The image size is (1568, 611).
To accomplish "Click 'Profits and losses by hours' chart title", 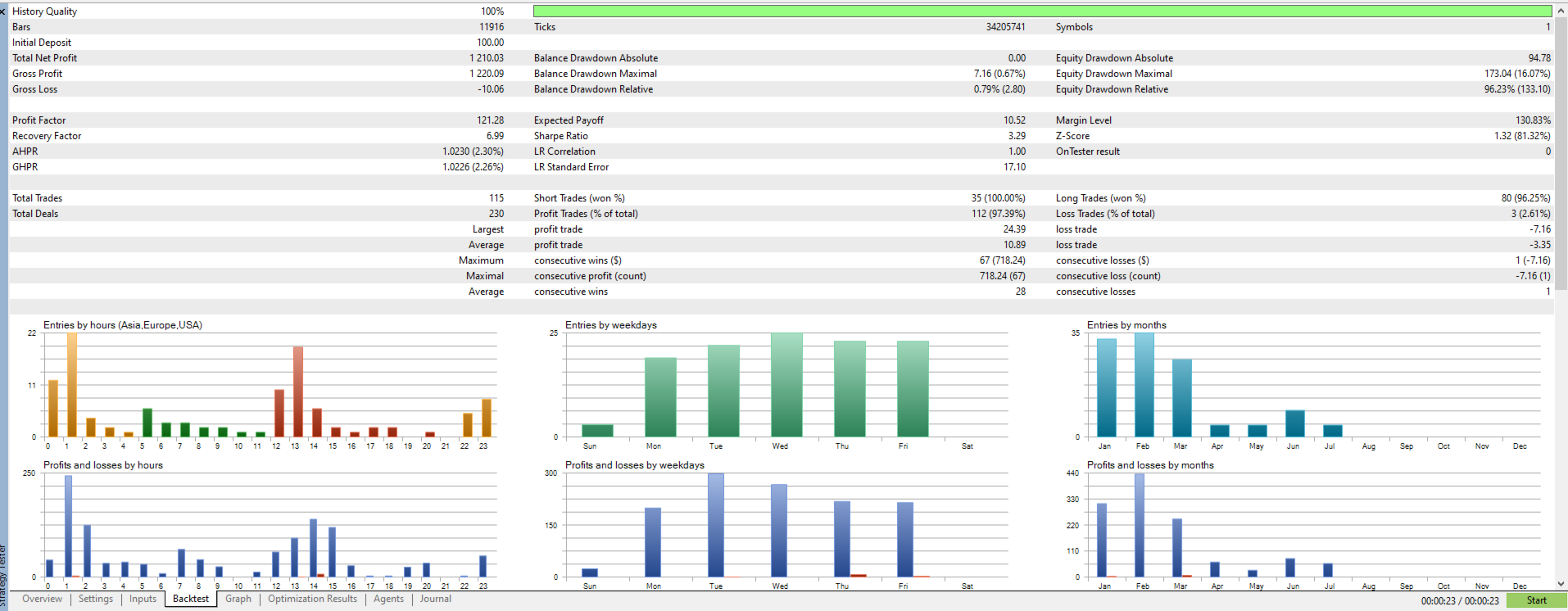I will point(103,465).
